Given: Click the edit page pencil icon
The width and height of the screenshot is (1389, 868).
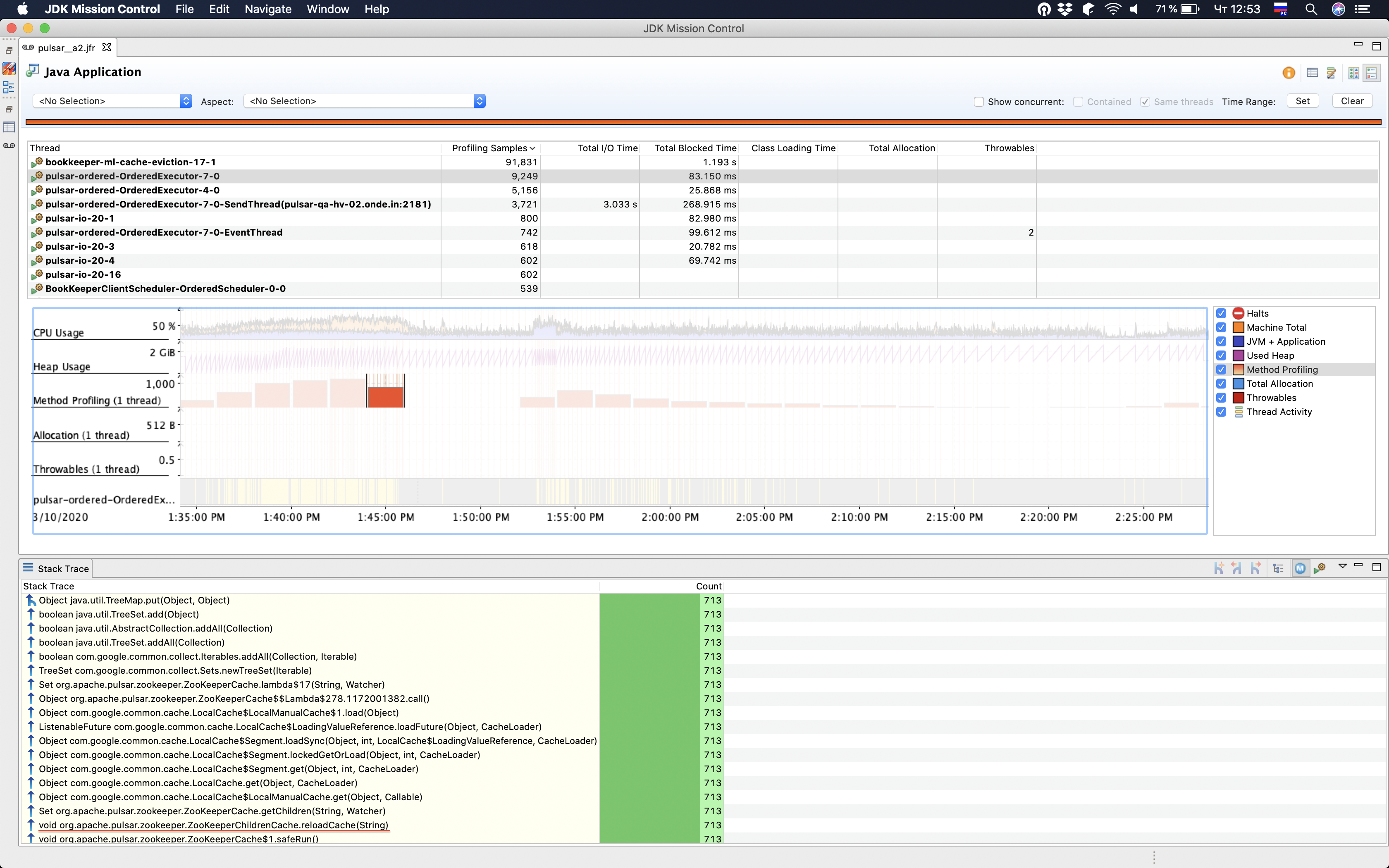Looking at the screenshot, I should coord(1331,72).
